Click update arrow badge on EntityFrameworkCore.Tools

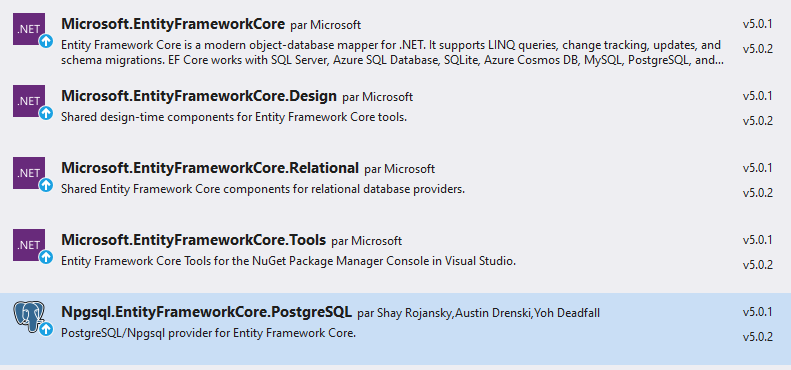point(46,257)
